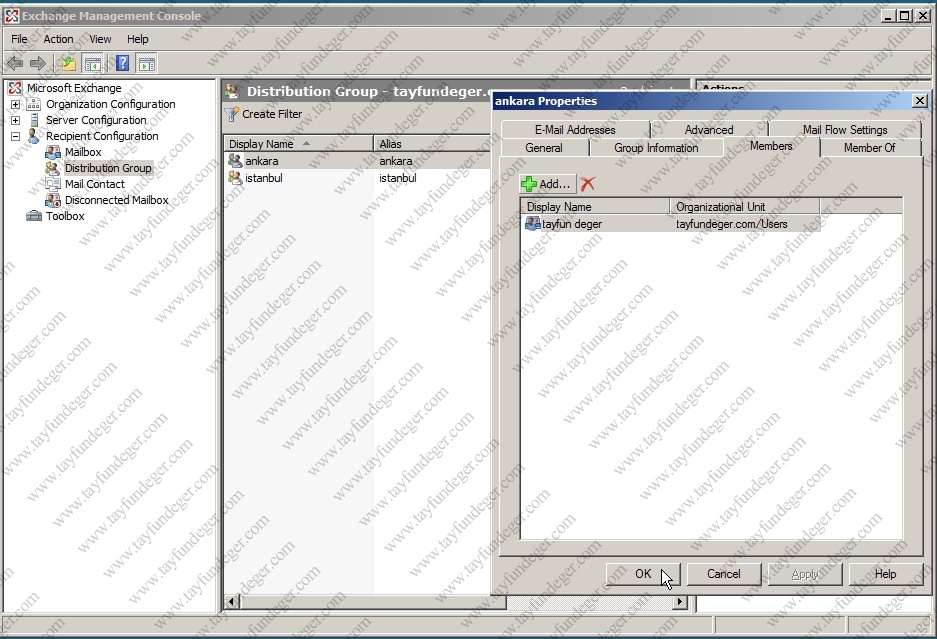Click Cancel in ankara Properties
The height and width of the screenshot is (639, 937).
724,574
